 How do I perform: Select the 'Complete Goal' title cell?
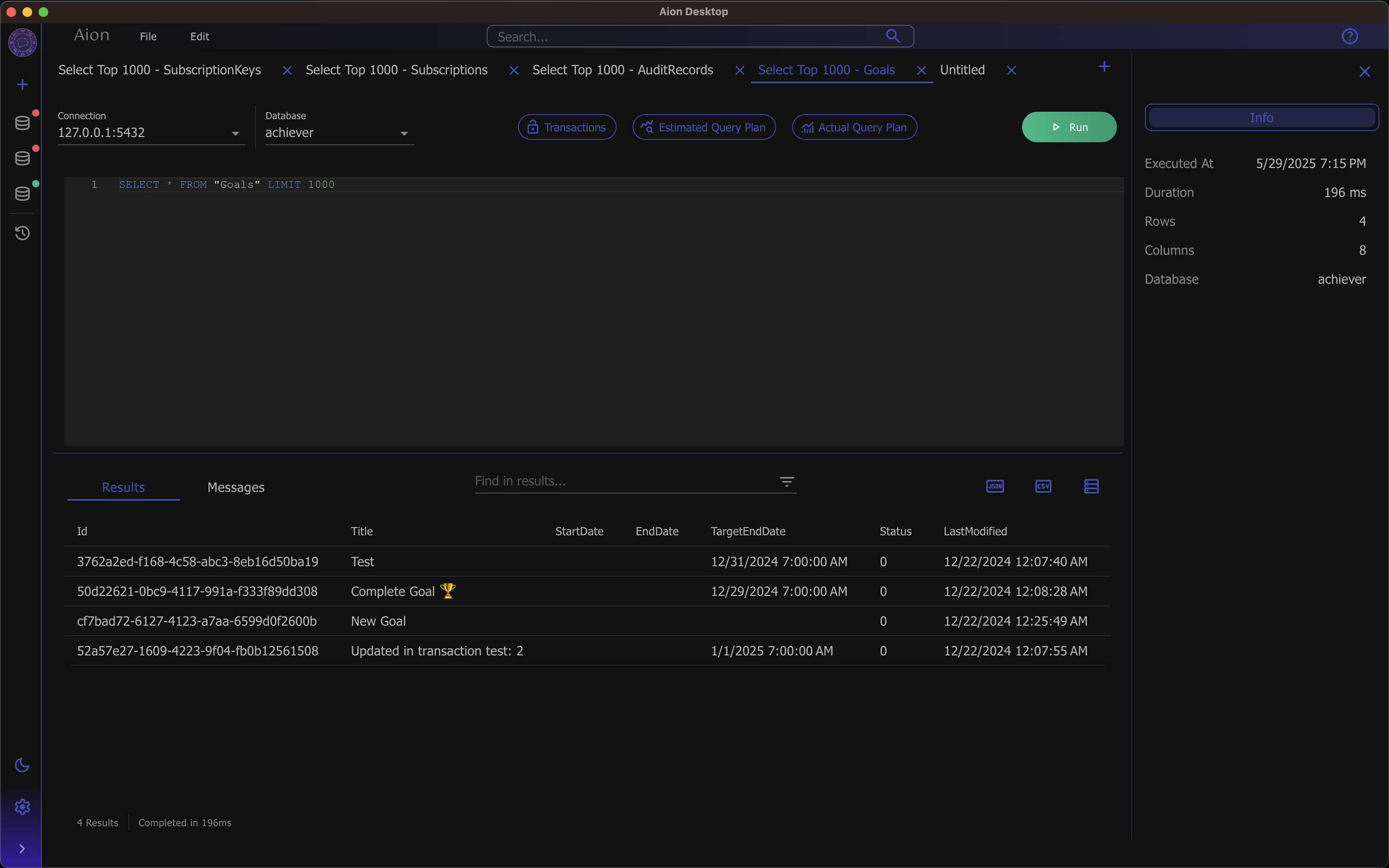click(x=403, y=591)
